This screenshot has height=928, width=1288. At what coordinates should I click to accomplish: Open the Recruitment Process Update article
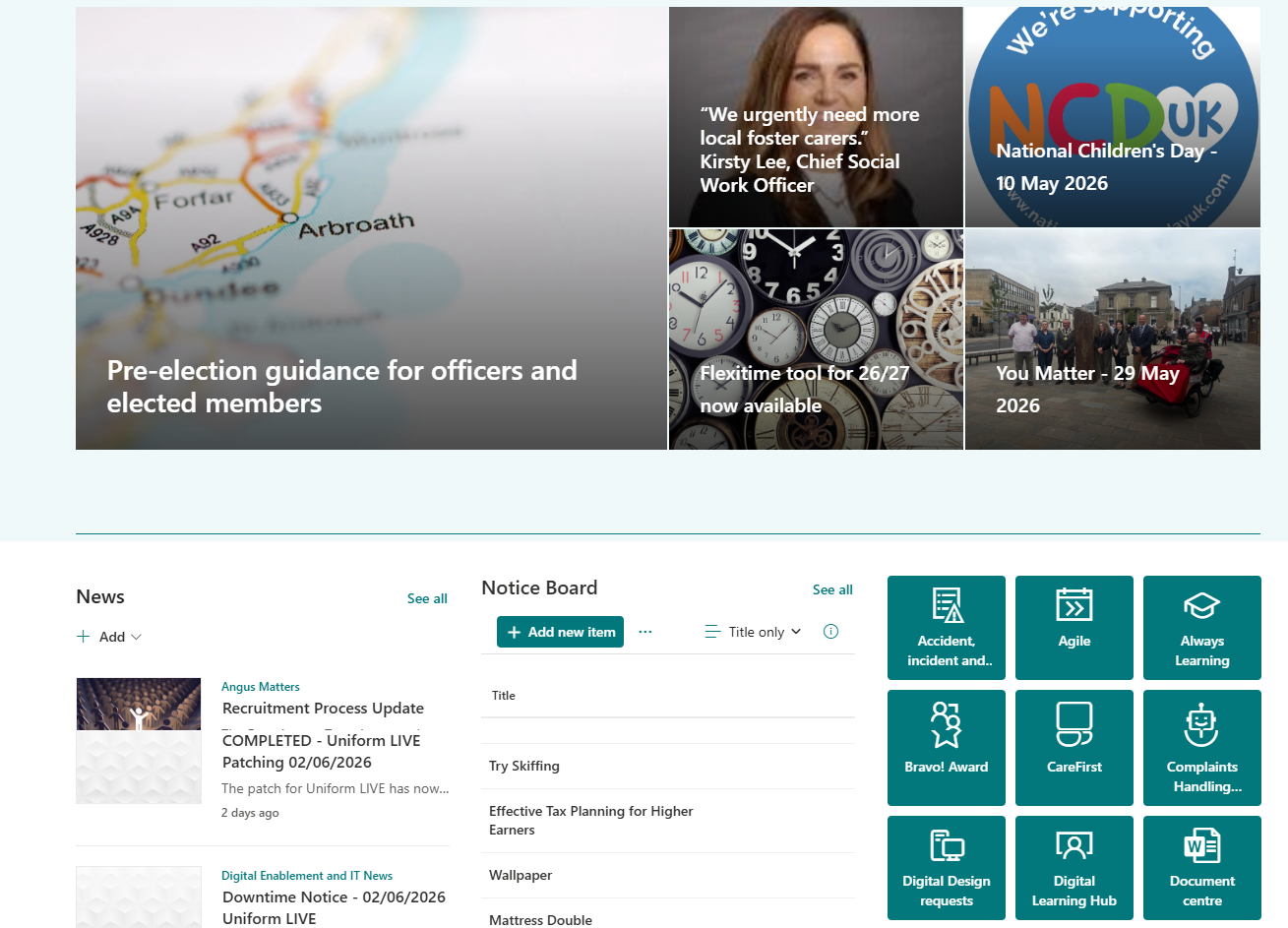click(x=323, y=708)
